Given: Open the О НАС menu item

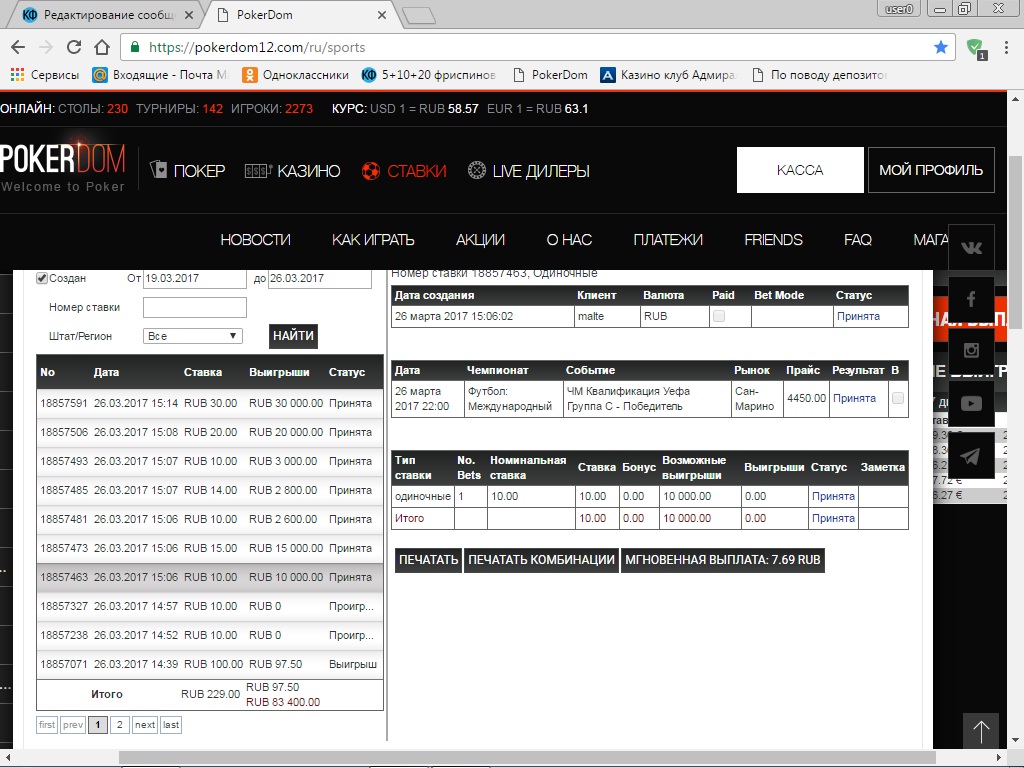Looking at the screenshot, I should 569,240.
